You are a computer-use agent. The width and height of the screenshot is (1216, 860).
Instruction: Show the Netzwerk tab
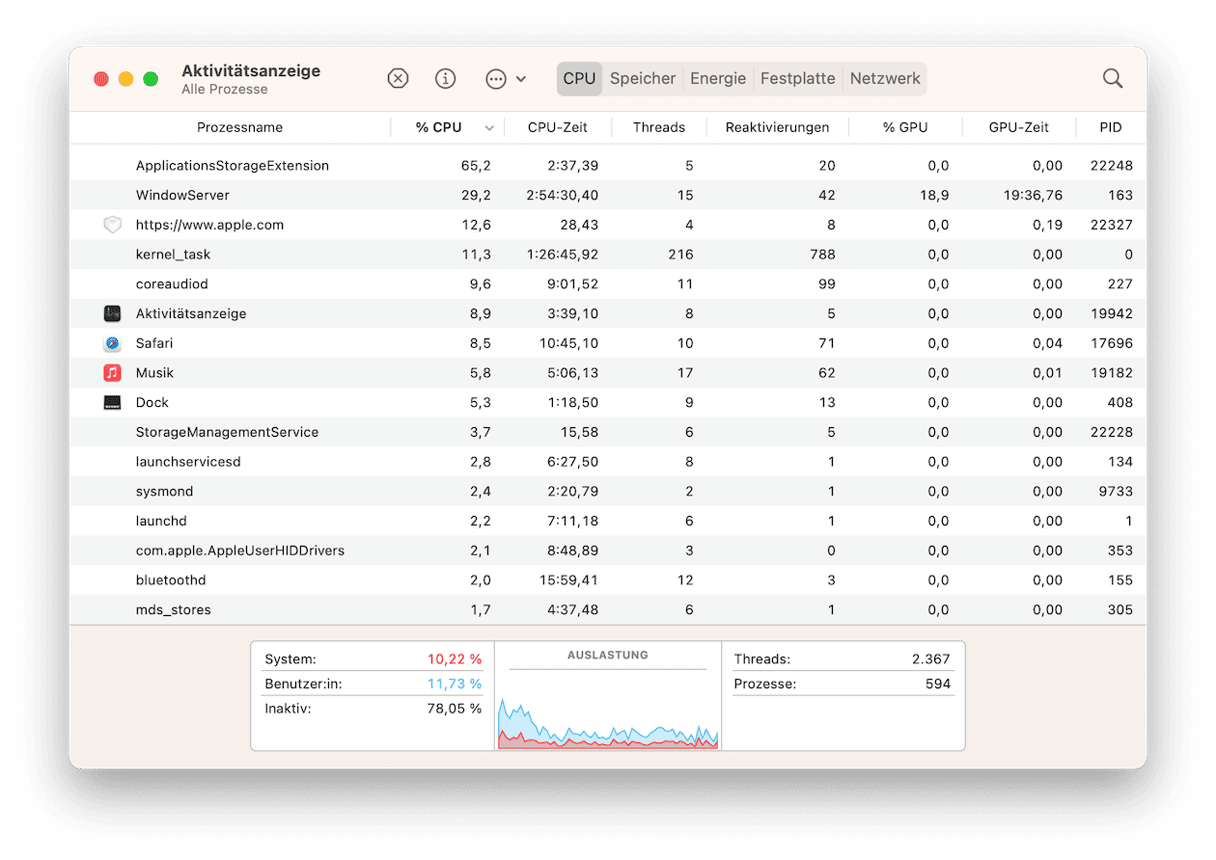tap(885, 78)
